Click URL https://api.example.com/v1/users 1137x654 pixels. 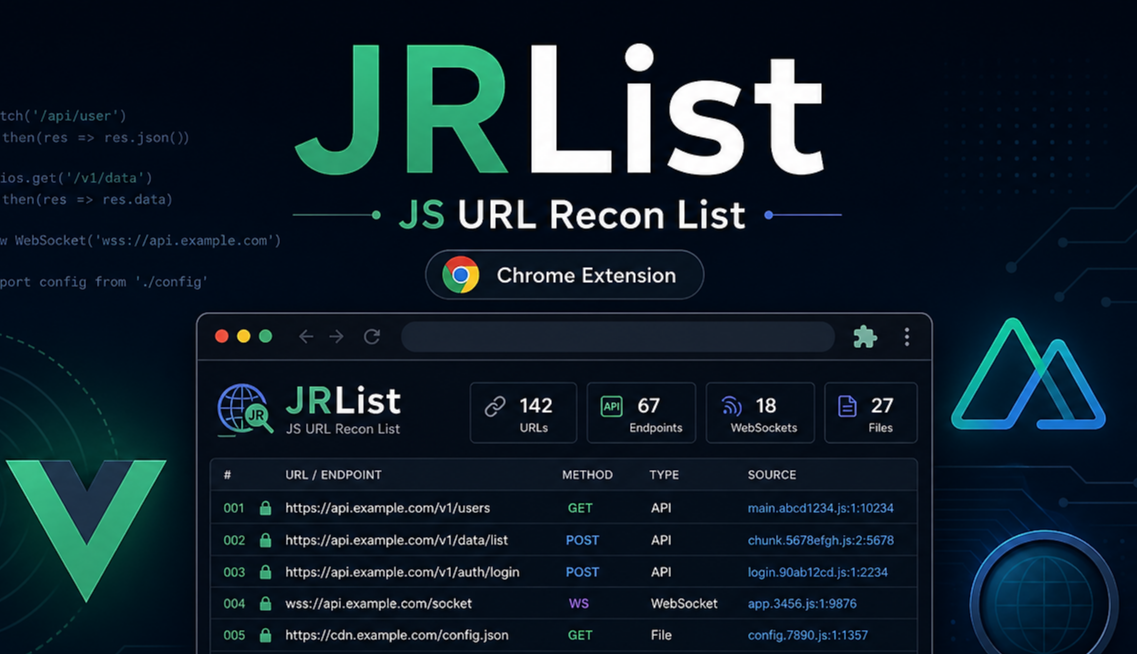click(x=388, y=508)
